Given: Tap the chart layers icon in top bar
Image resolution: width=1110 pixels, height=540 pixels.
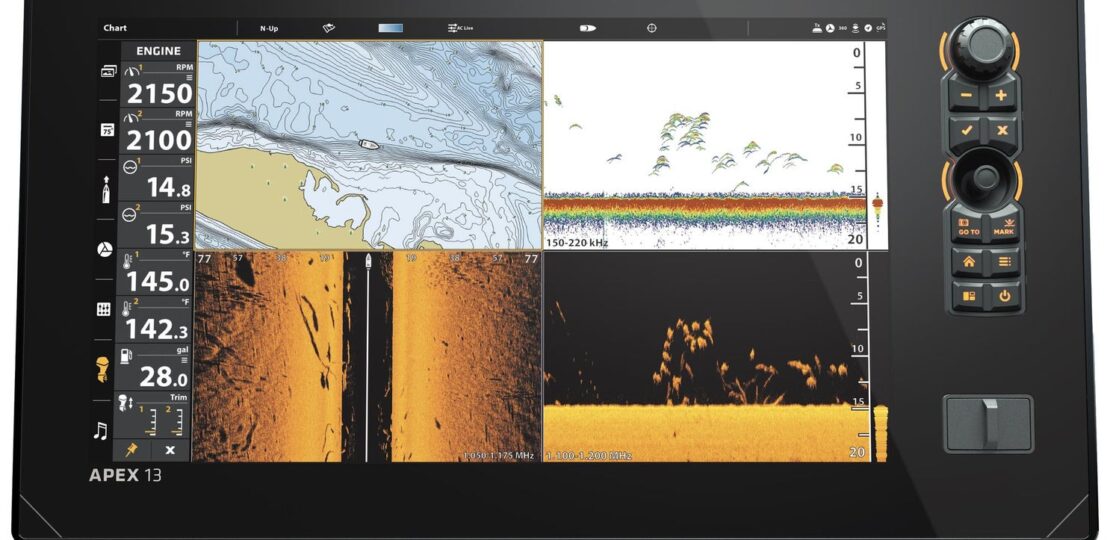Looking at the screenshot, I should (328, 28).
